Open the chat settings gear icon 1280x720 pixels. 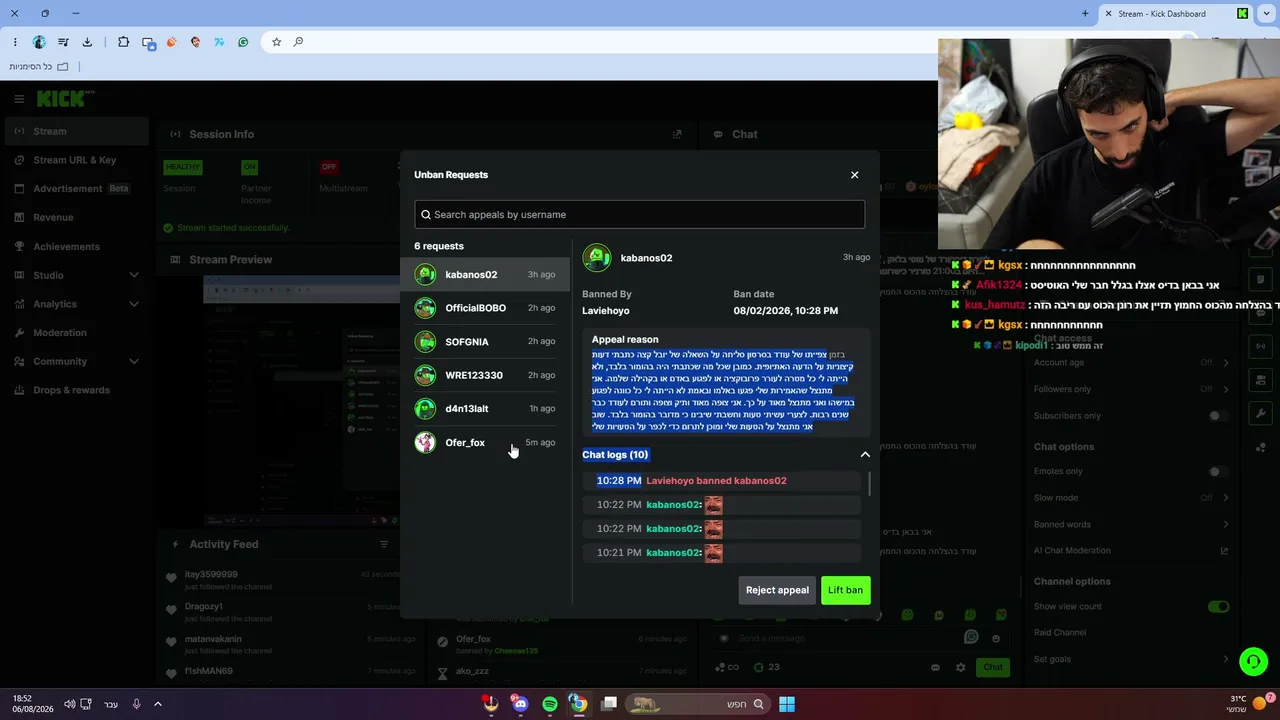(961, 667)
